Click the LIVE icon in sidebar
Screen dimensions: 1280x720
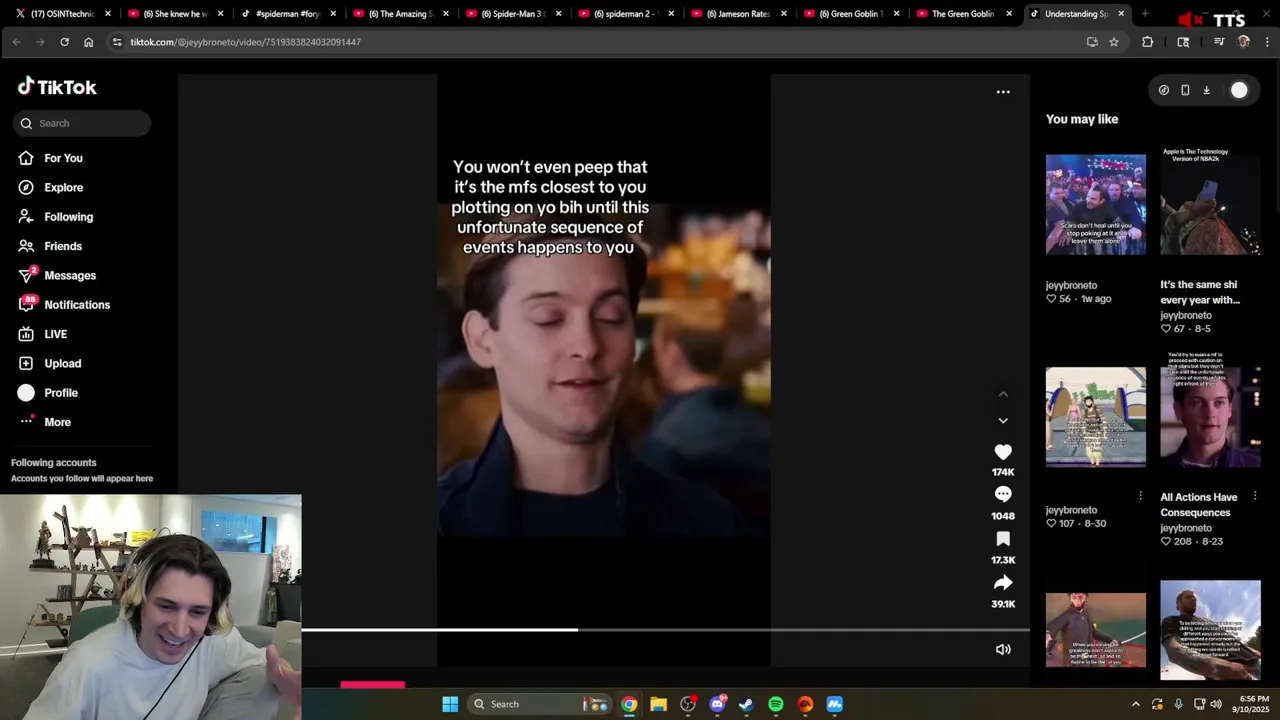26,334
